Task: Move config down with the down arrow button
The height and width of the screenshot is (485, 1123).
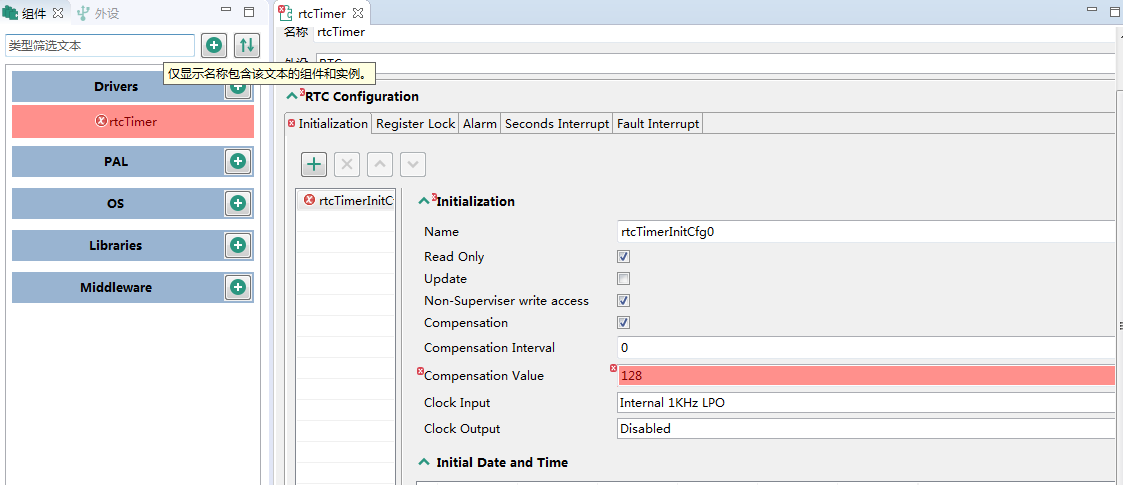Action: click(x=413, y=164)
